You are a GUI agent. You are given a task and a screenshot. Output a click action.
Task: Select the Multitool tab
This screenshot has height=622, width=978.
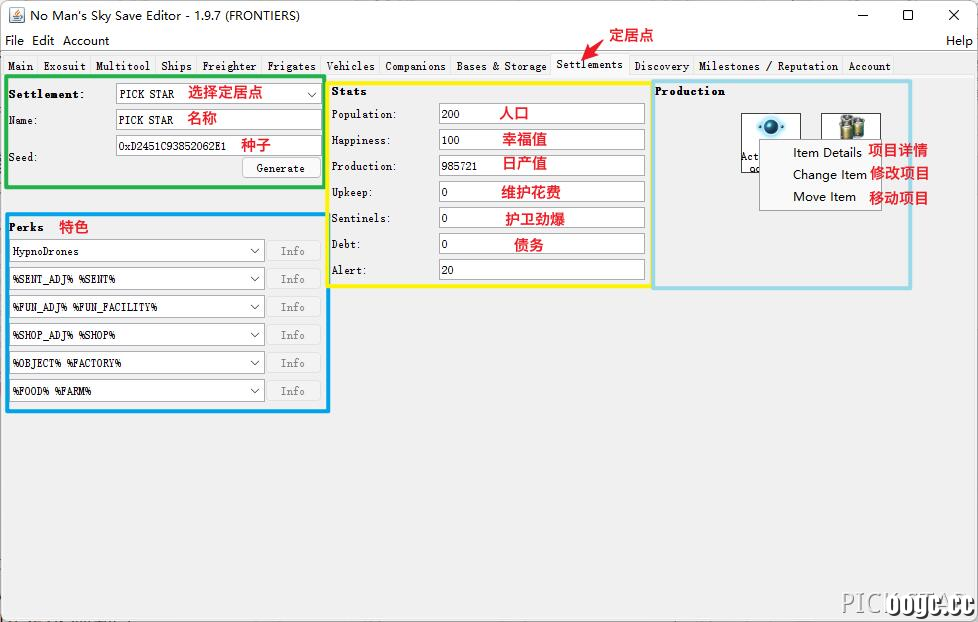tap(122, 66)
